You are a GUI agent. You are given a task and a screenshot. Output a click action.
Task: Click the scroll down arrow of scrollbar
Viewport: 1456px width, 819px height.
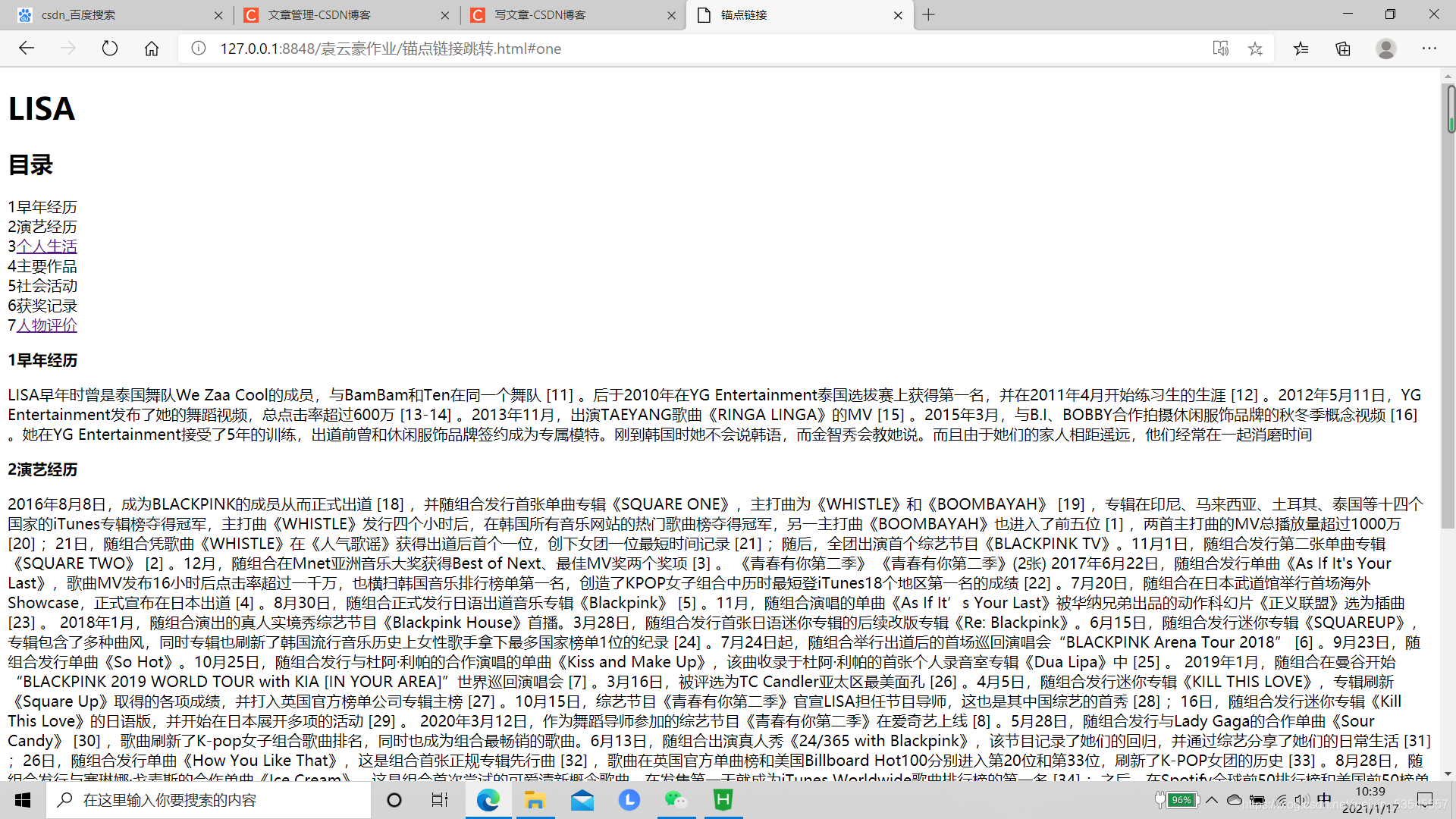(1448, 773)
